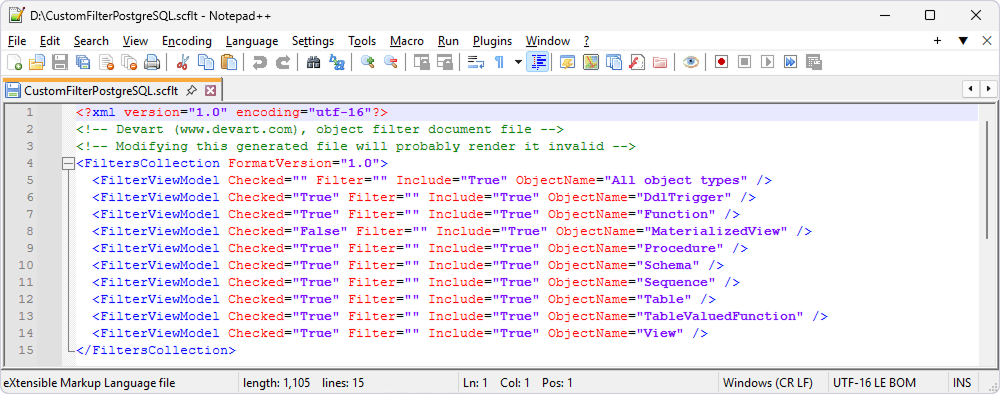1000x394 pixels.
Task: Click the Save All toolbar icon
Action: coord(83,62)
